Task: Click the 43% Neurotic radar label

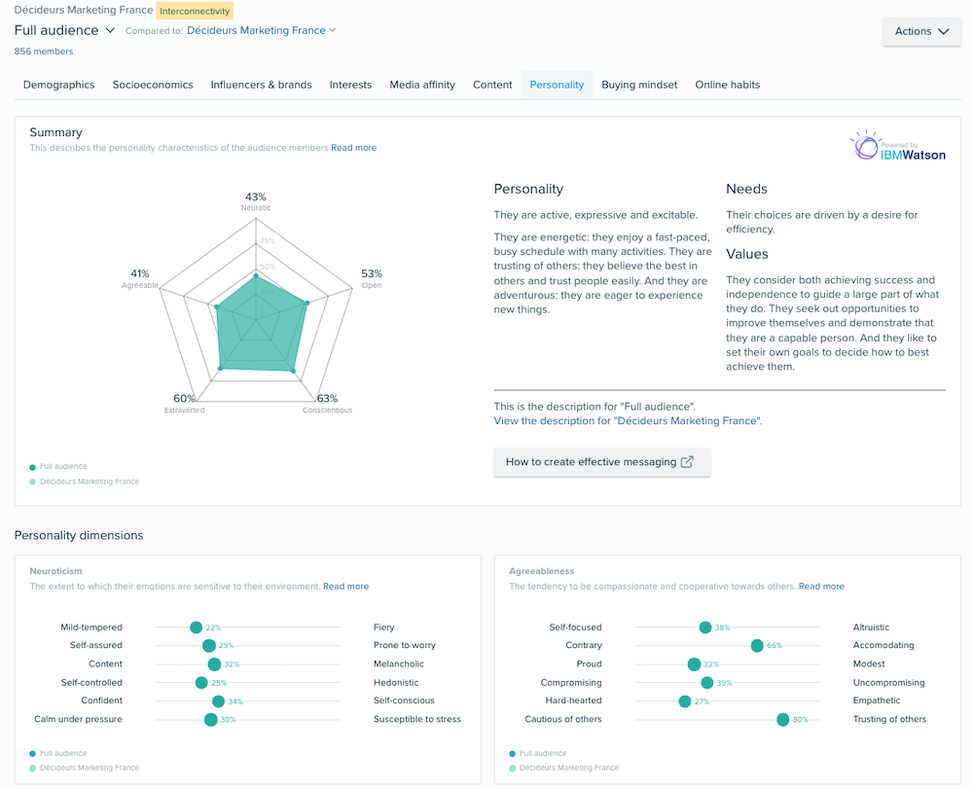Action: pyautogui.click(x=256, y=202)
